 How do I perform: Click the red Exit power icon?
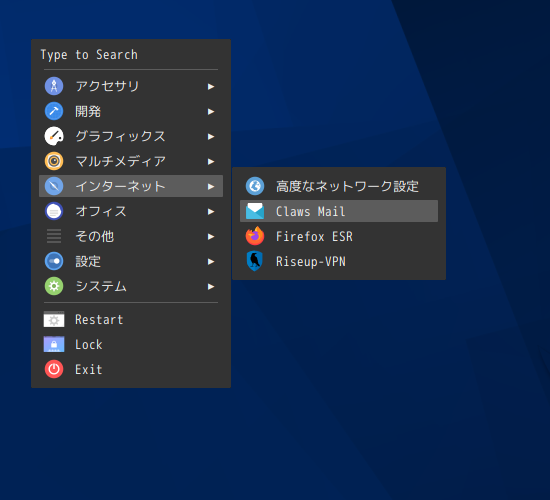click(x=54, y=369)
